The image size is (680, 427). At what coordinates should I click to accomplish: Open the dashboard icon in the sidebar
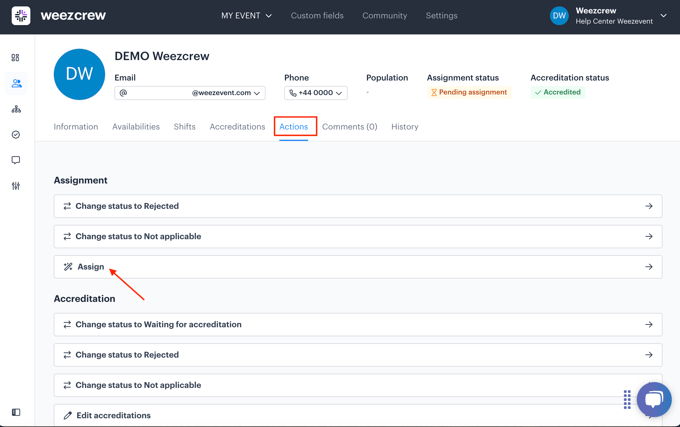pyautogui.click(x=16, y=58)
